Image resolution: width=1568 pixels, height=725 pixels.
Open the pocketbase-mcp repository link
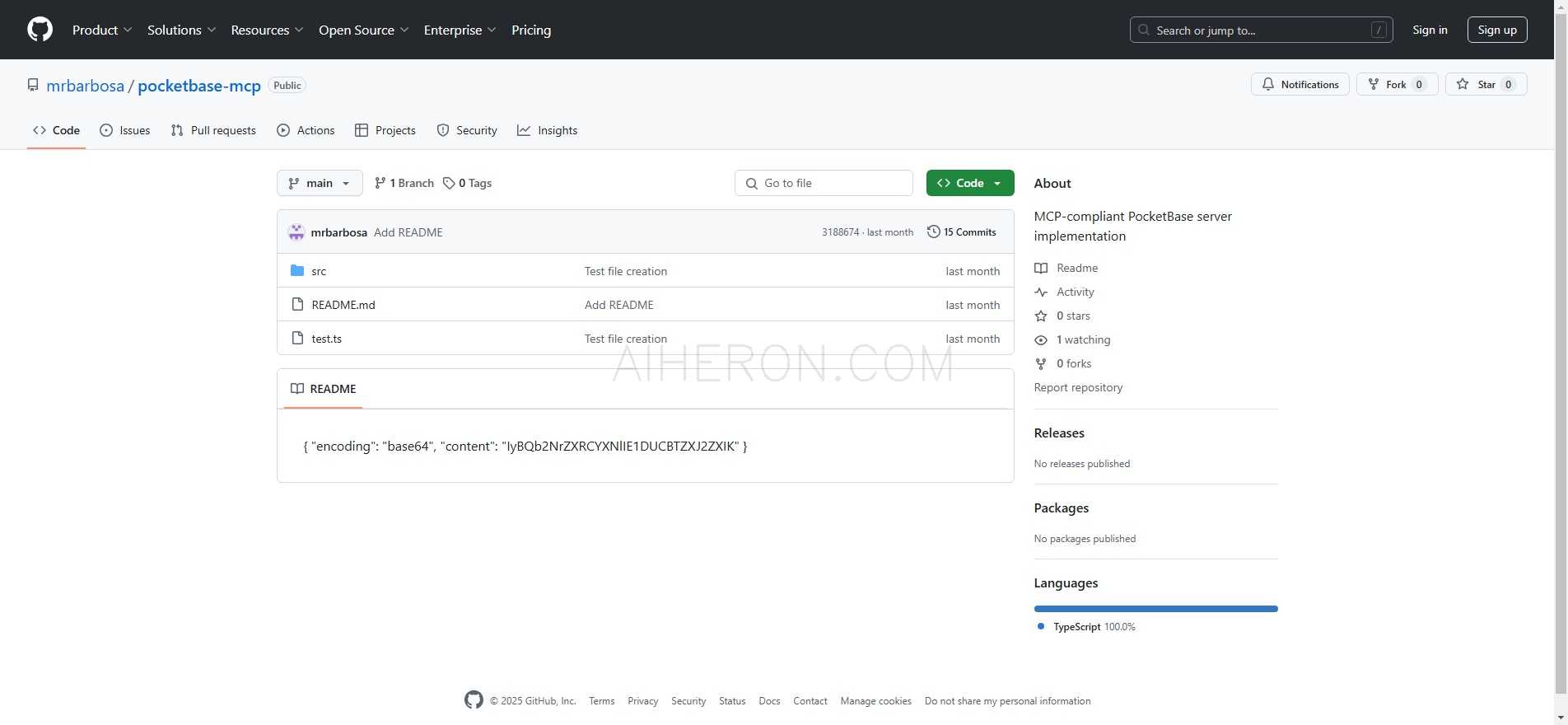coord(199,86)
